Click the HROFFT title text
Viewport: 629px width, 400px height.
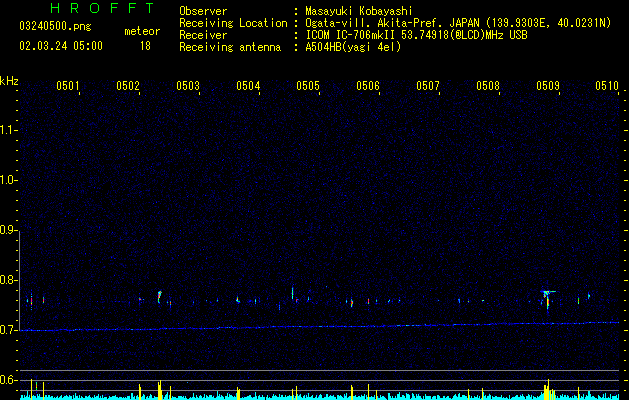pyautogui.click(x=103, y=8)
